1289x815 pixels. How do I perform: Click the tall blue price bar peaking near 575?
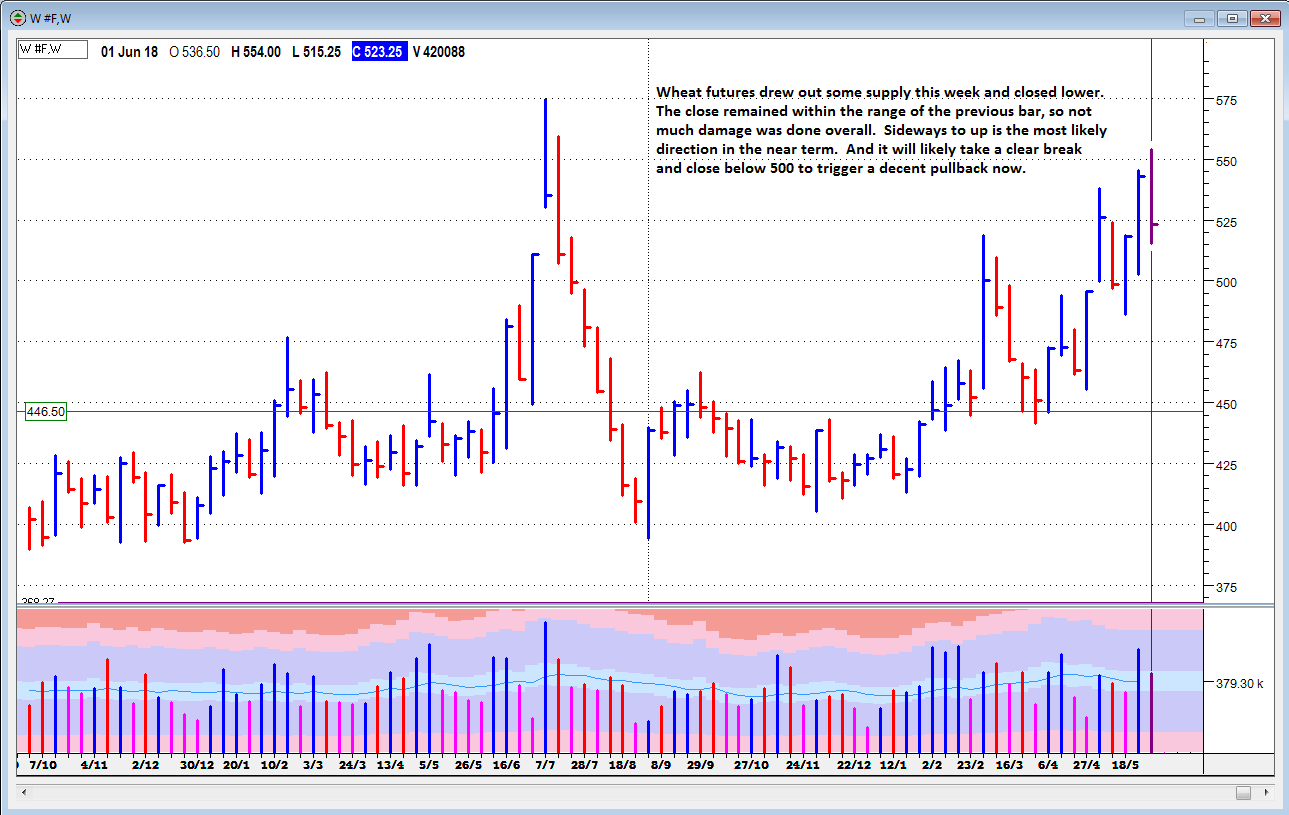pyautogui.click(x=546, y=153)
